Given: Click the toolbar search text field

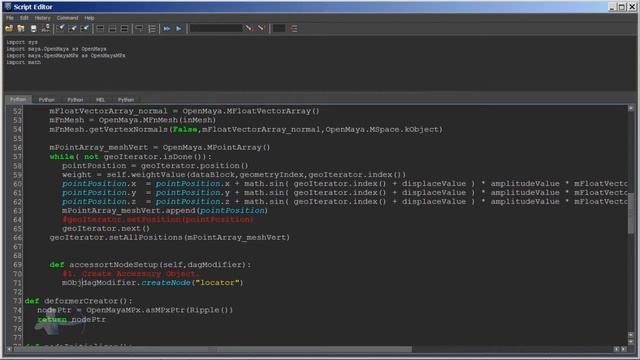Looking at the screenshot, I should coord(216,29).
